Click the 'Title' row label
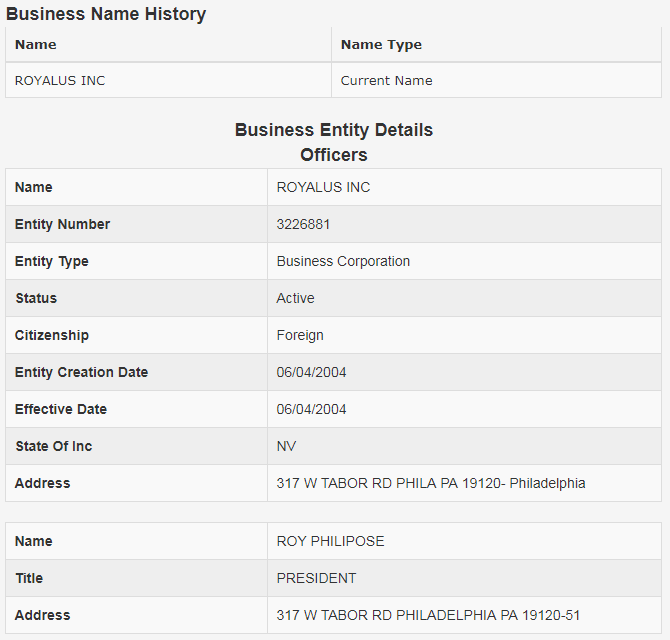 [x=29, y=578]
